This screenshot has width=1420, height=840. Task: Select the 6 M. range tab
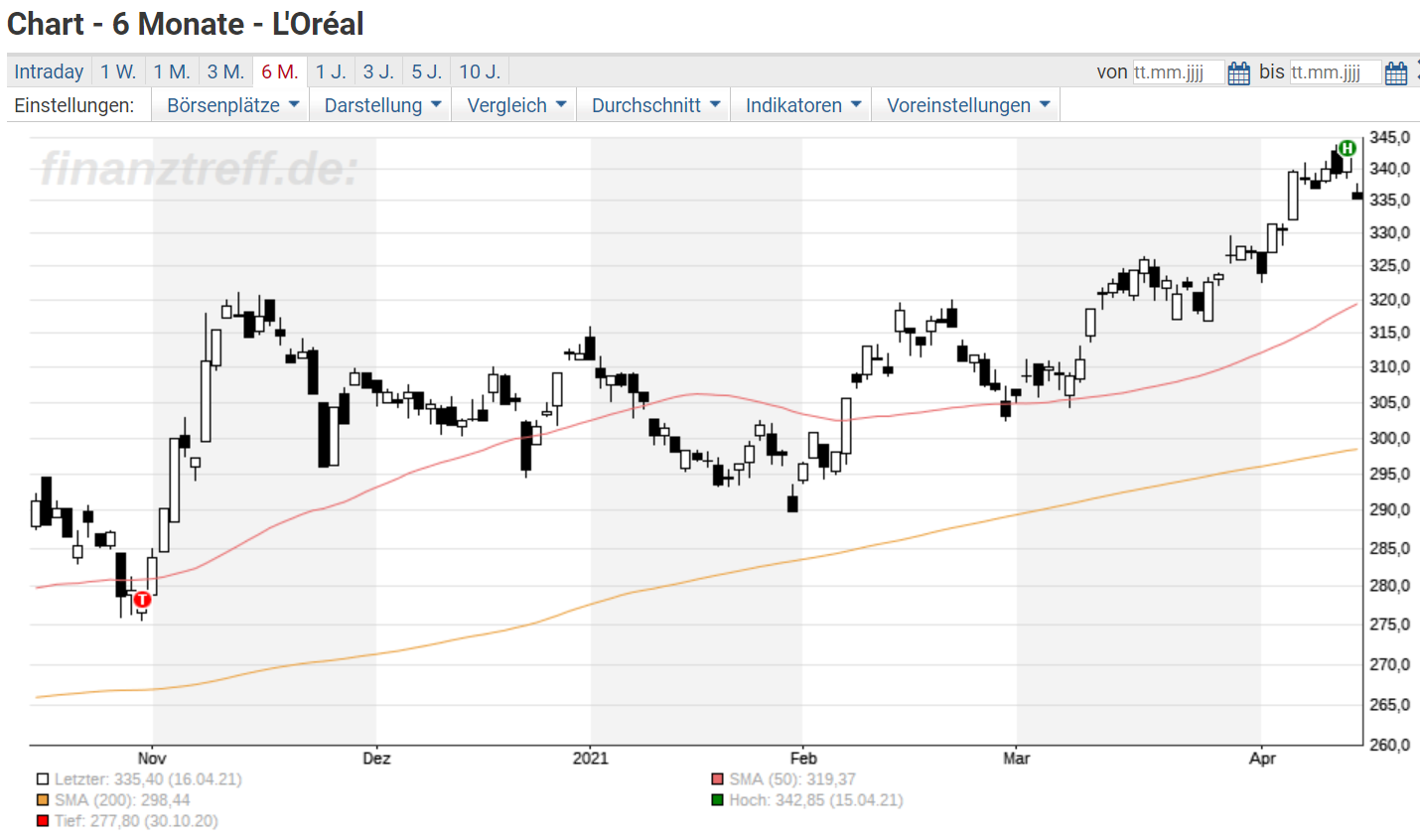coord(280,71)
